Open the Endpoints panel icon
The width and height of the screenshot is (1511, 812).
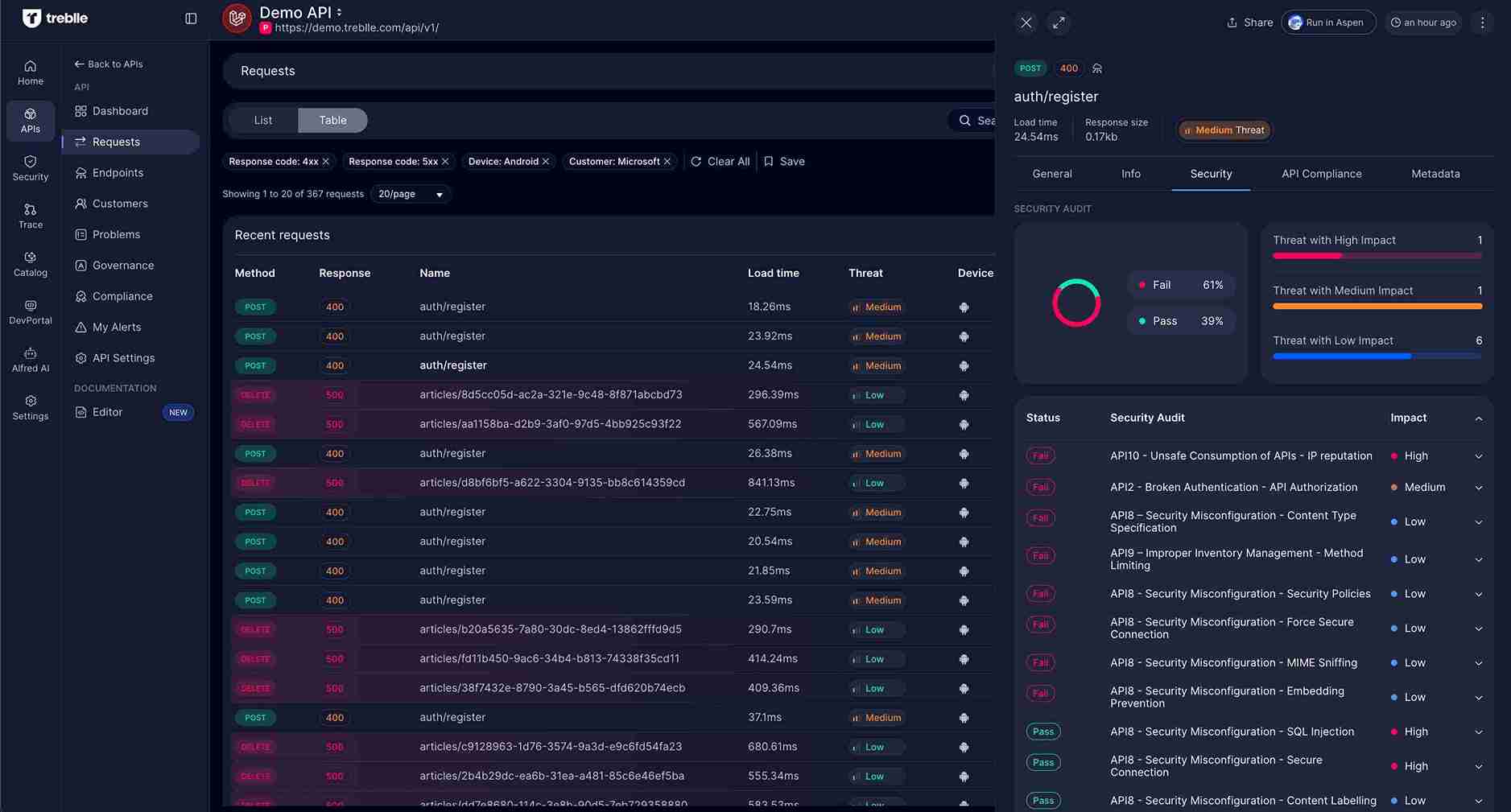81,172
